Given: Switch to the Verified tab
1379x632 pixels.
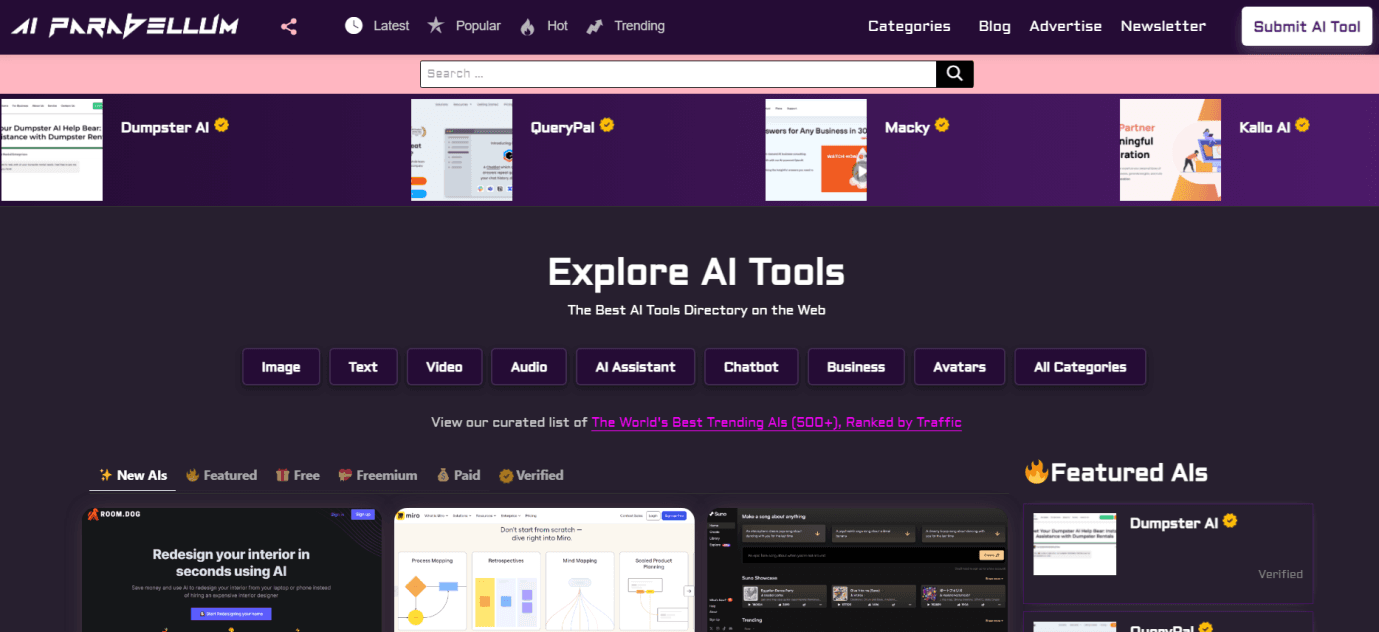Looking at the screenshot, I should pyautogui.click(x=531, y=475).
